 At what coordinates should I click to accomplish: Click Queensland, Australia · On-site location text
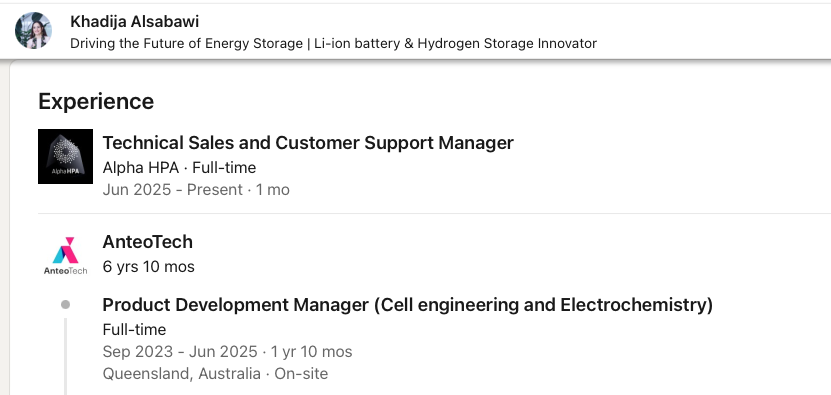[215, 374]
